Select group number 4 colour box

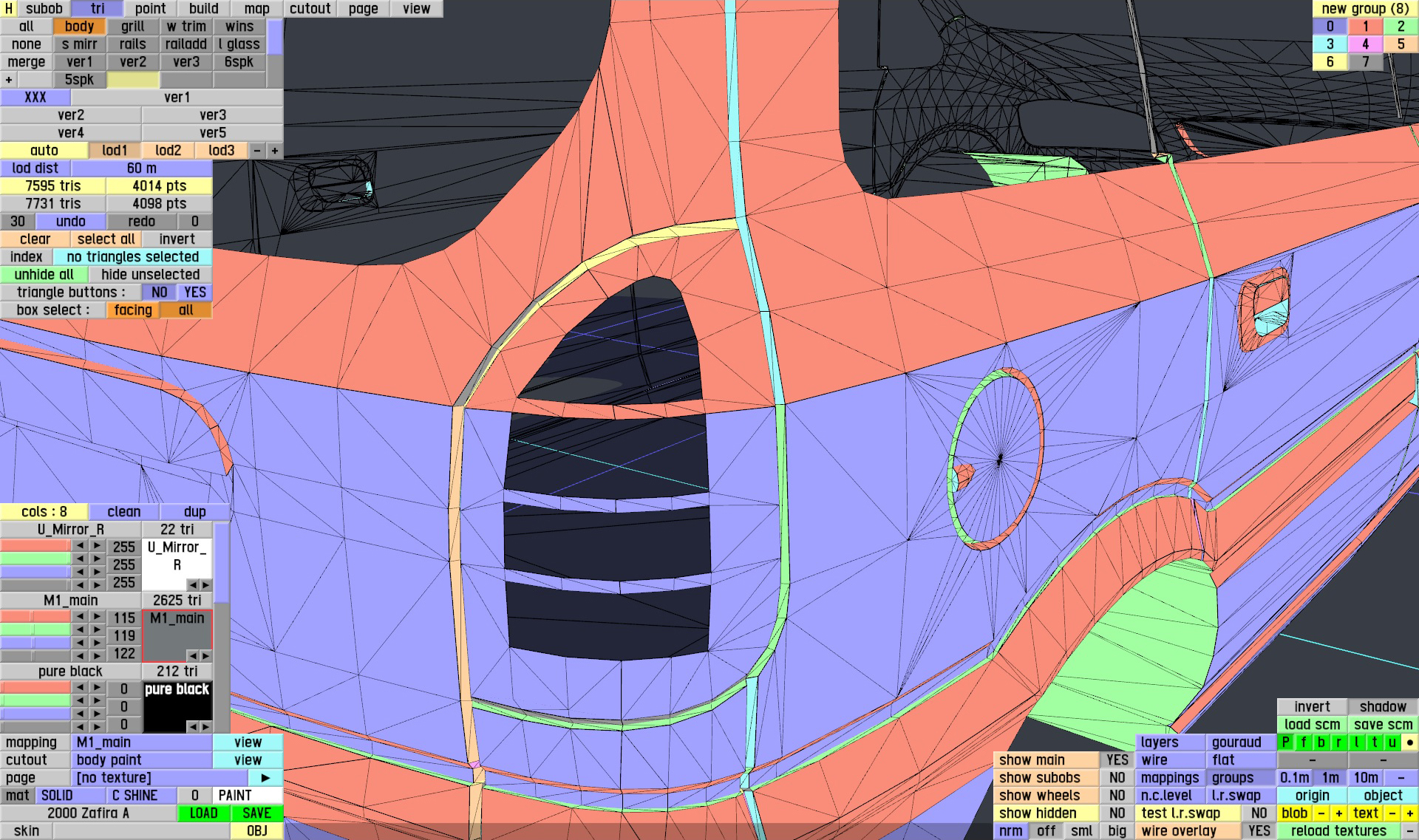pyautogui.click(x=1365, y=44)
